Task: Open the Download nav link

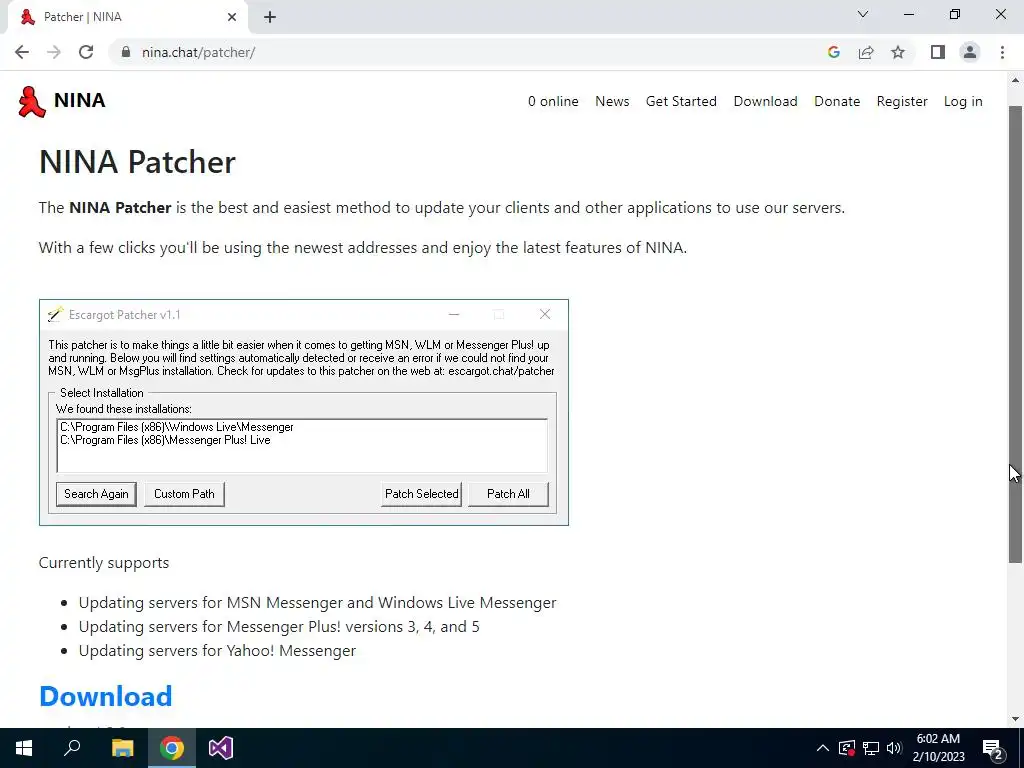Action: 765,101
